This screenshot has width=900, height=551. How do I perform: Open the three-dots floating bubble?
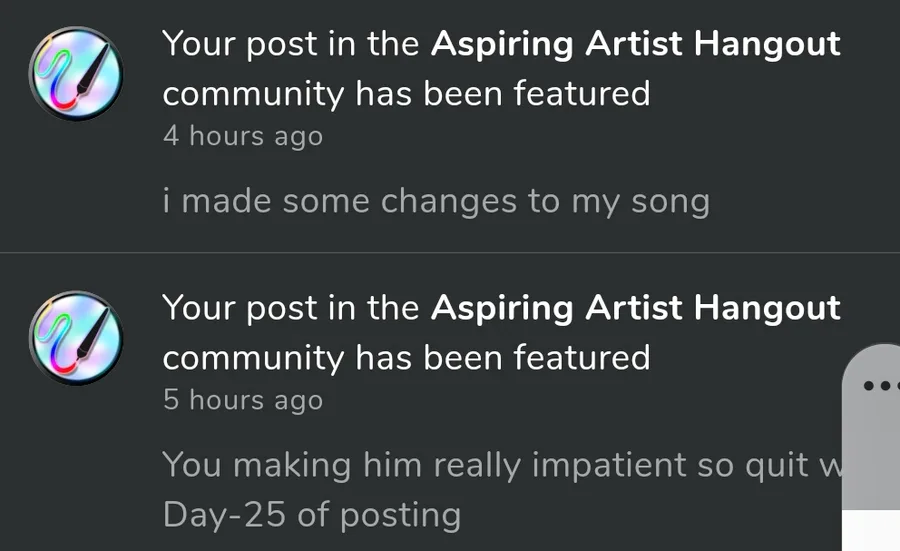[x=882, y=385]
